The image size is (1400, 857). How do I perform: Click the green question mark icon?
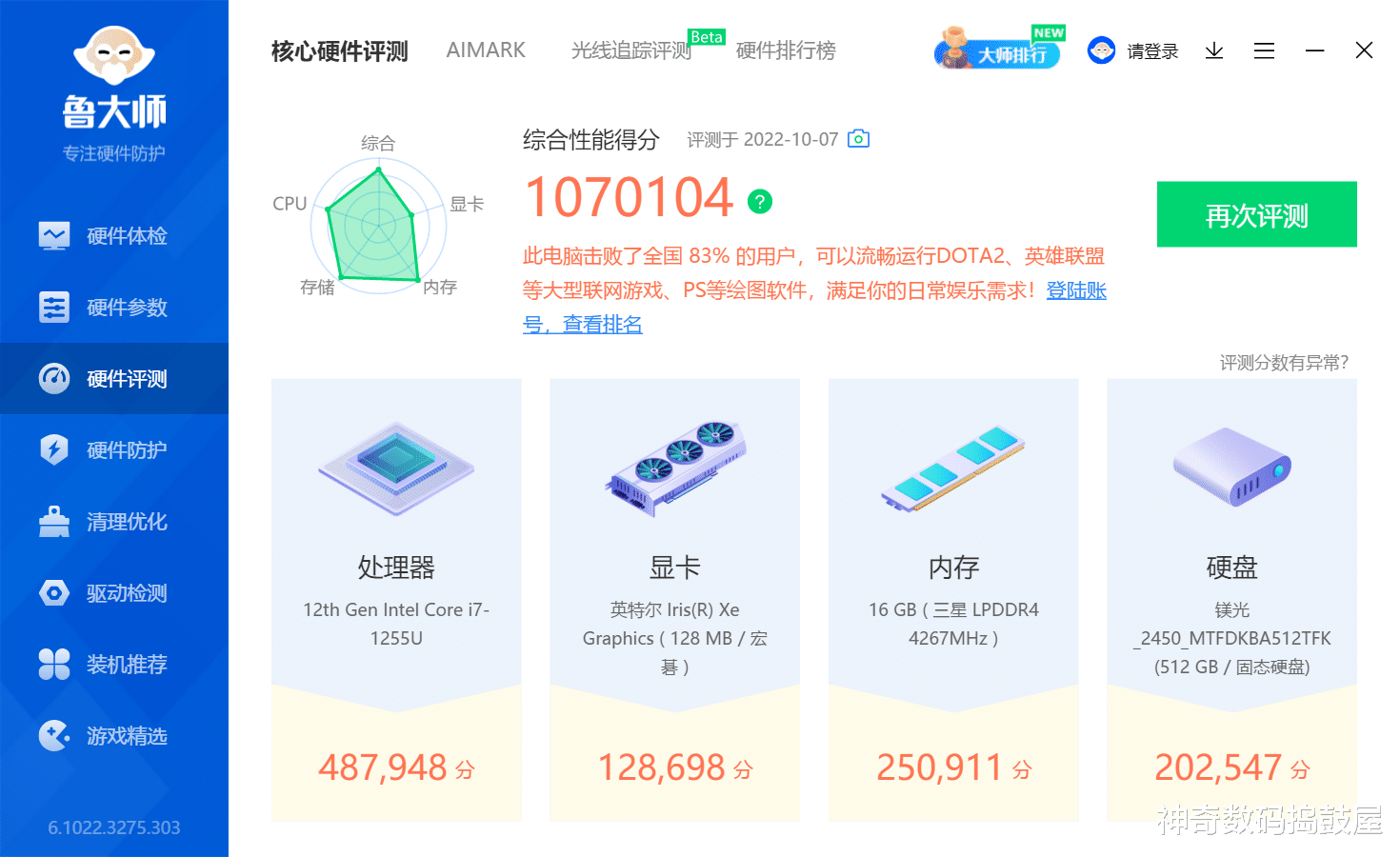point(760,201)
